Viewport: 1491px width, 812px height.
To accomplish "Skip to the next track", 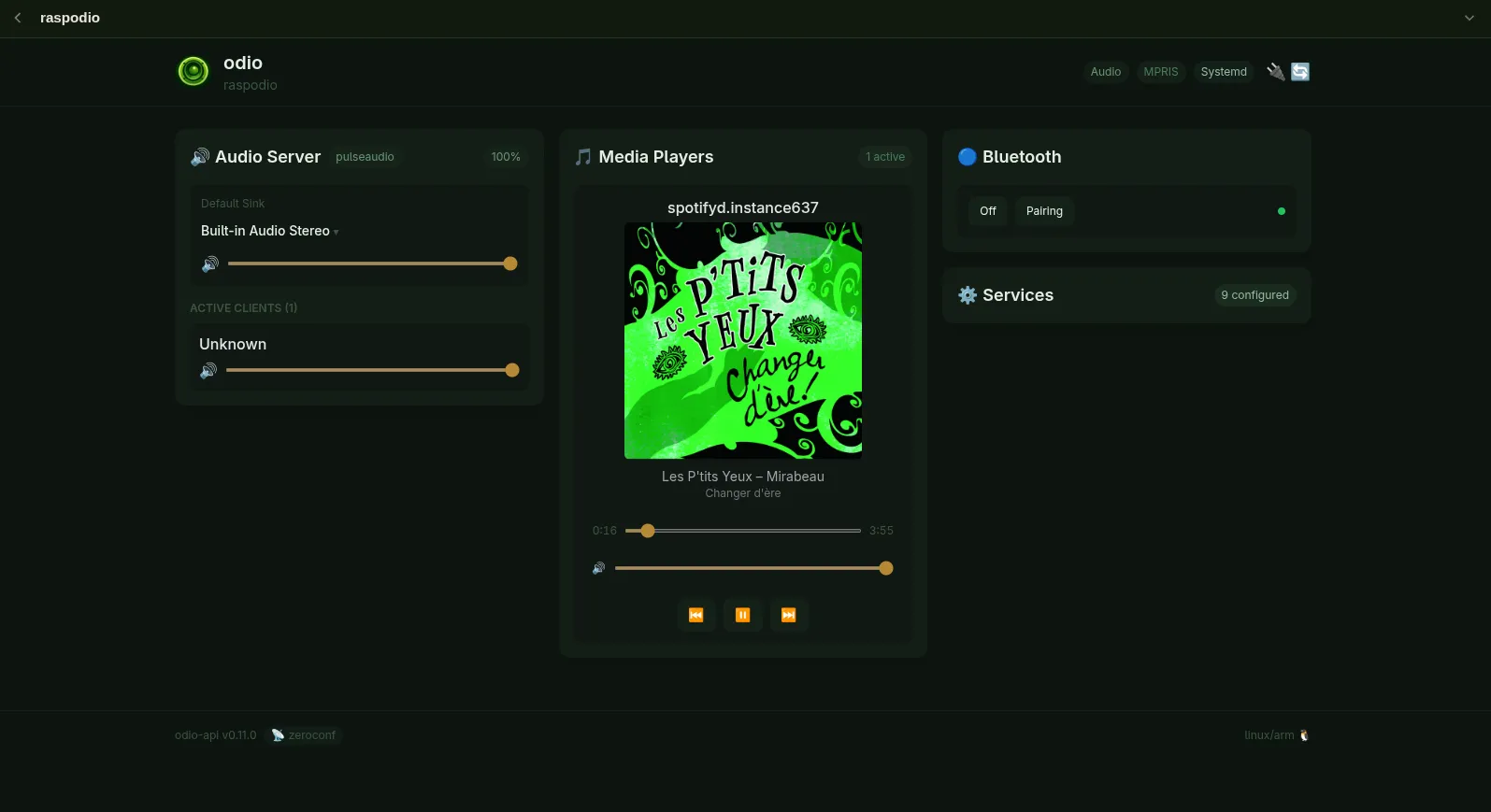I will coord(789,615).
